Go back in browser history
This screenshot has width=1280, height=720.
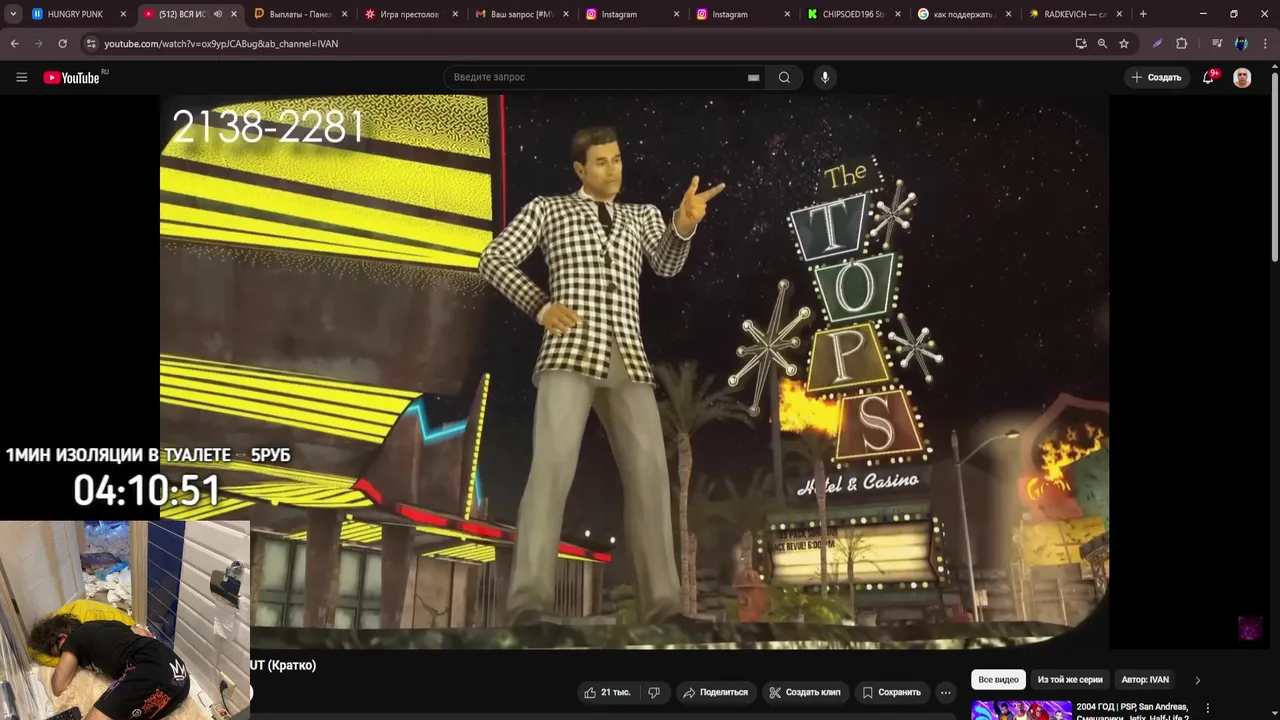point(14,44)
